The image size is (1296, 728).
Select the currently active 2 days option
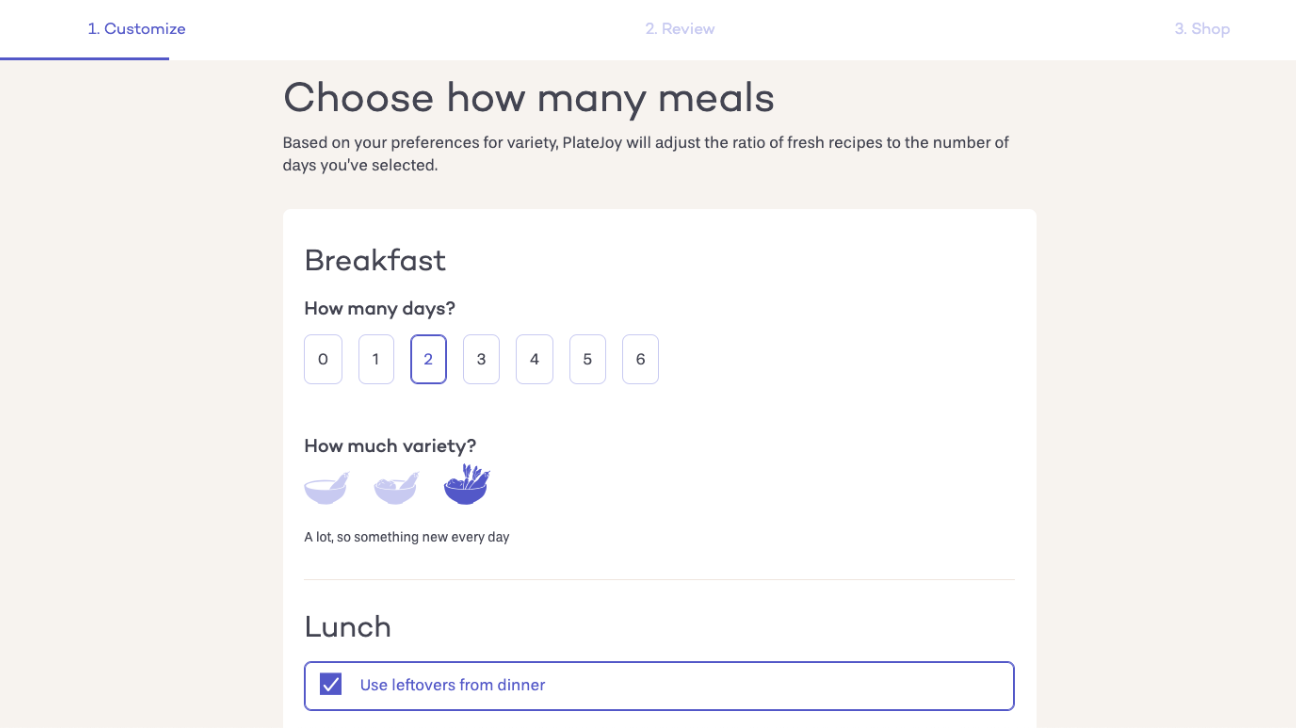pyautogui.click(x=428, y=359)
